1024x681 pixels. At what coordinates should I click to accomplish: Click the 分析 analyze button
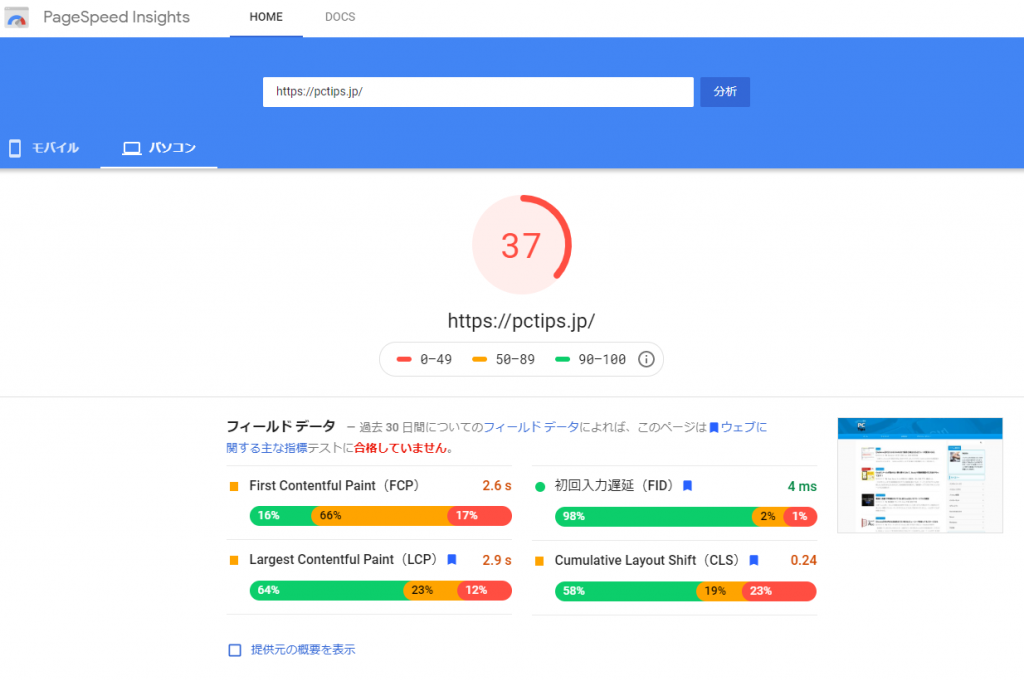point(725,92)
